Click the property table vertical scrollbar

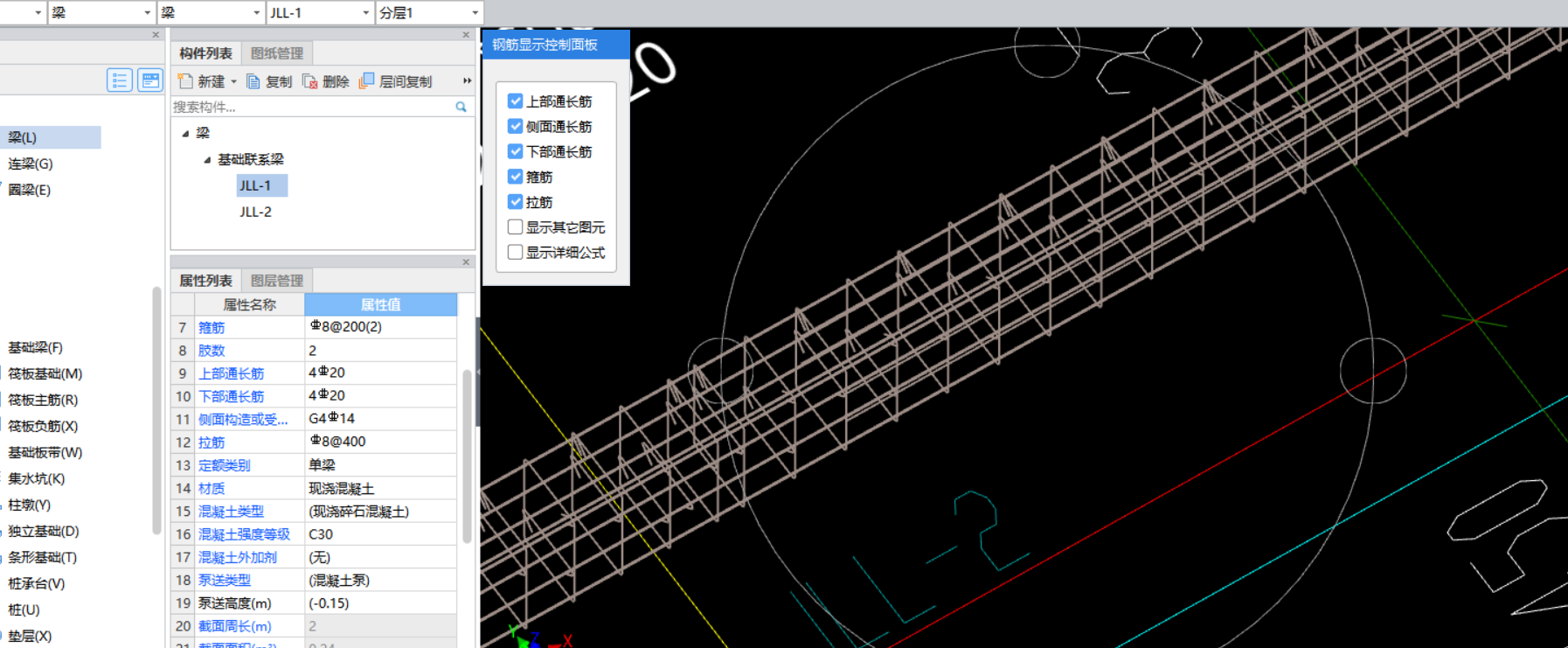click(x=467, y=455)
